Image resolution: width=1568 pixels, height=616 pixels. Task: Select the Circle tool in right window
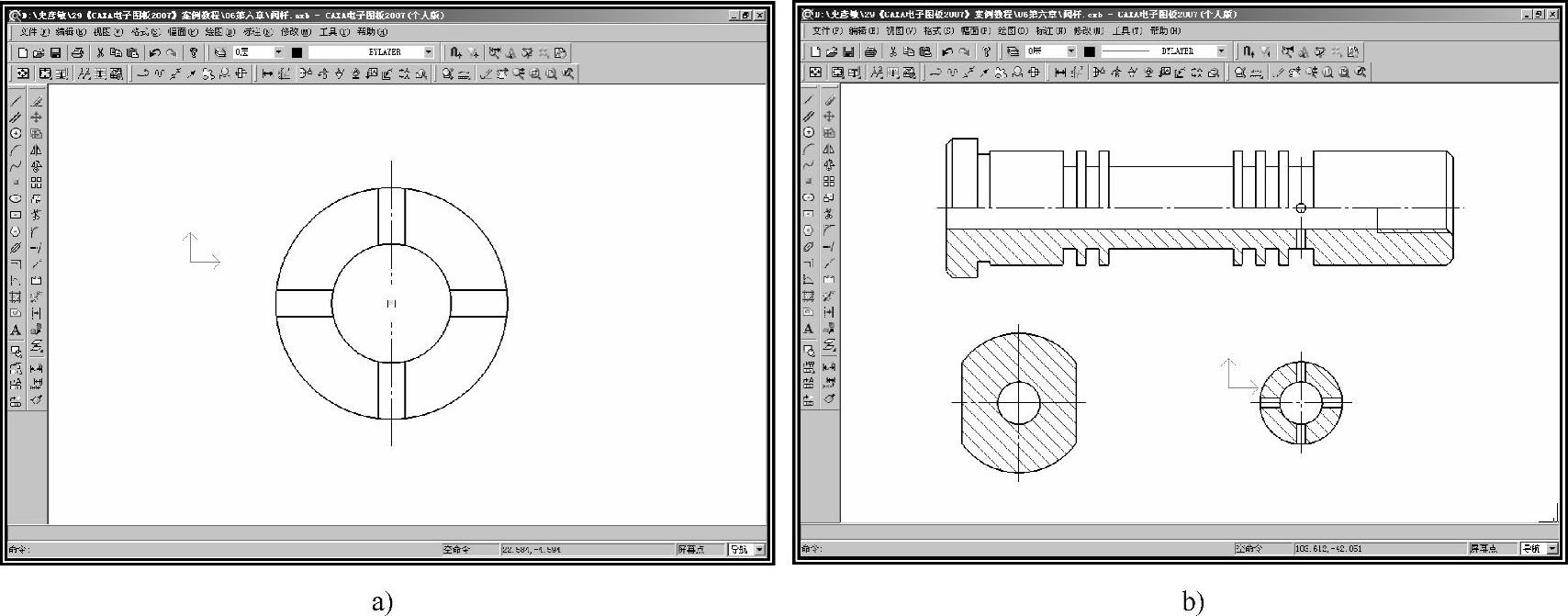tap(809, 132)
